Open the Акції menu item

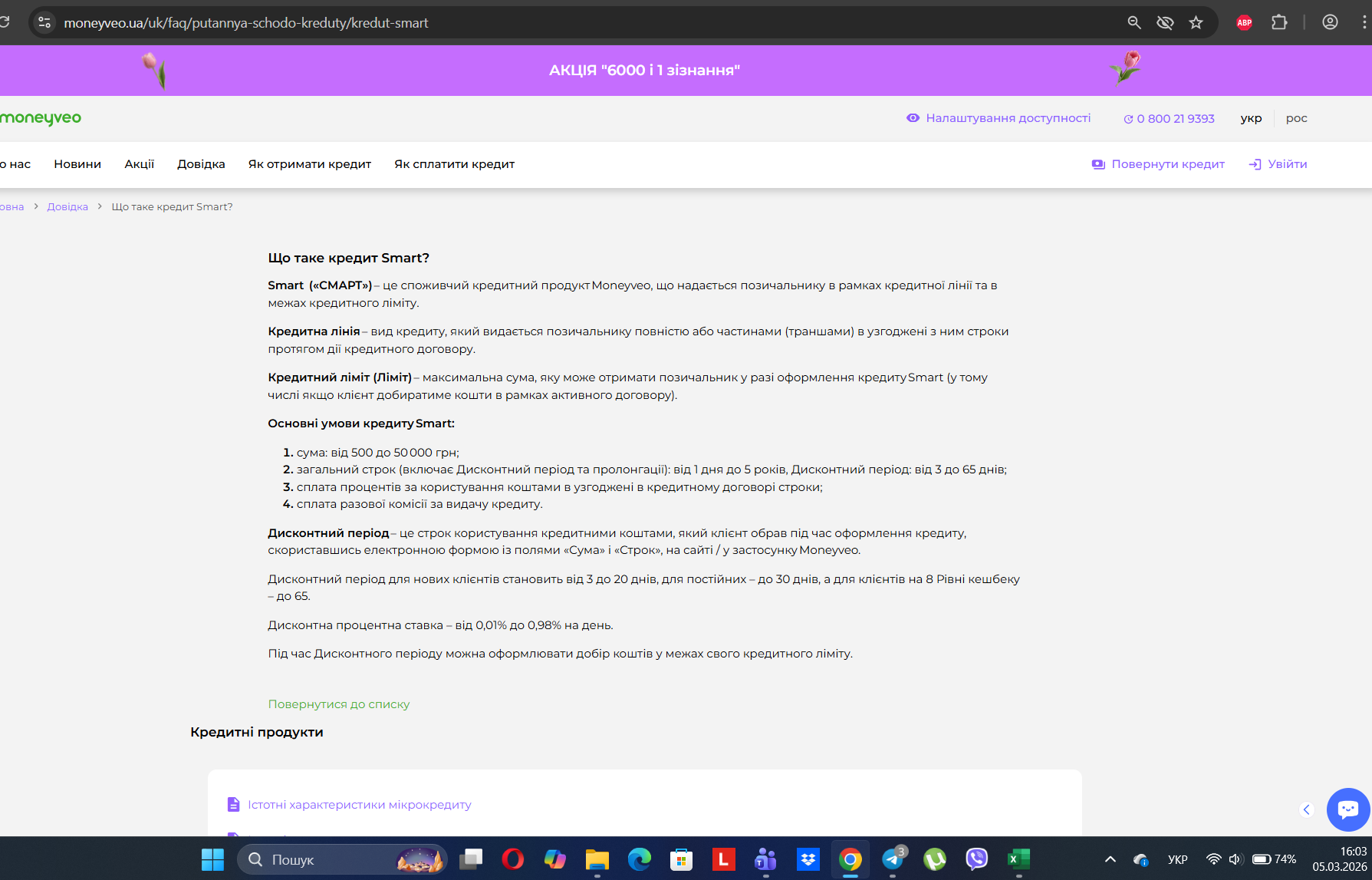coord(140,164)
